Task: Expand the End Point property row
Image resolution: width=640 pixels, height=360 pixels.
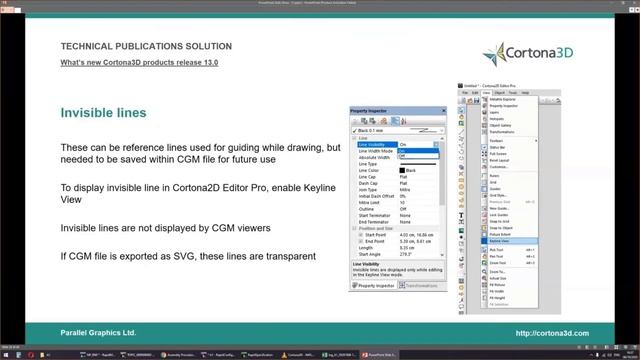Action: 361,242
